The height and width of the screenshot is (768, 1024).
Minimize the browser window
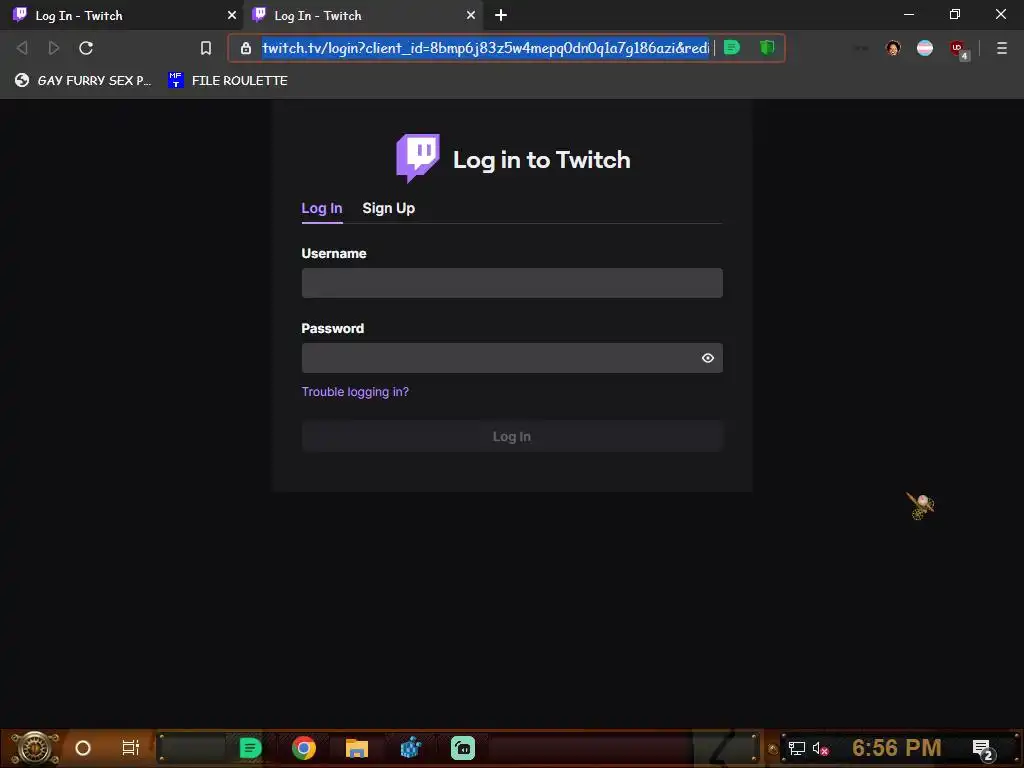tap(909, 14)
